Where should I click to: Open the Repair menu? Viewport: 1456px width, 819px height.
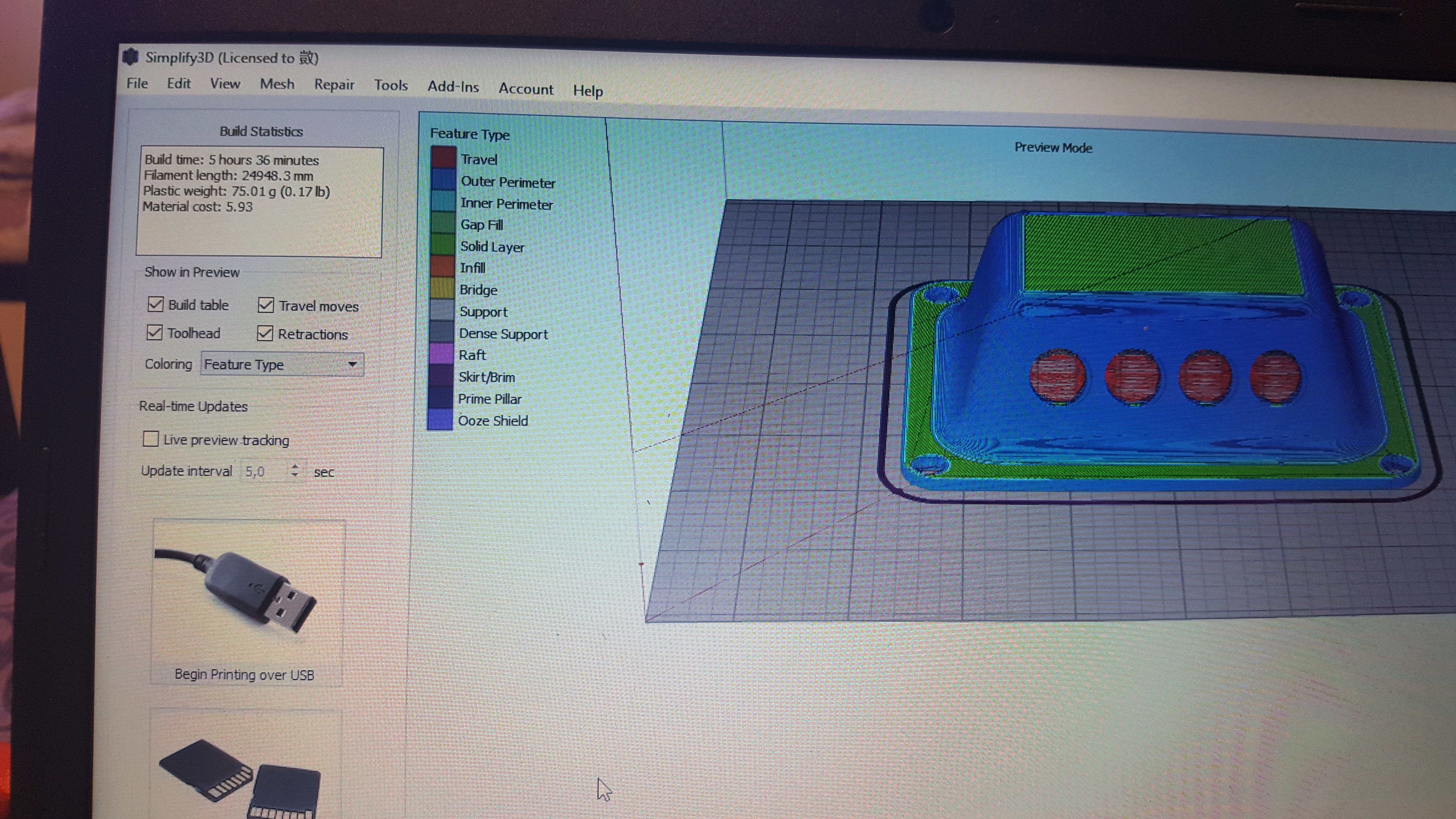tap(334, 85)
